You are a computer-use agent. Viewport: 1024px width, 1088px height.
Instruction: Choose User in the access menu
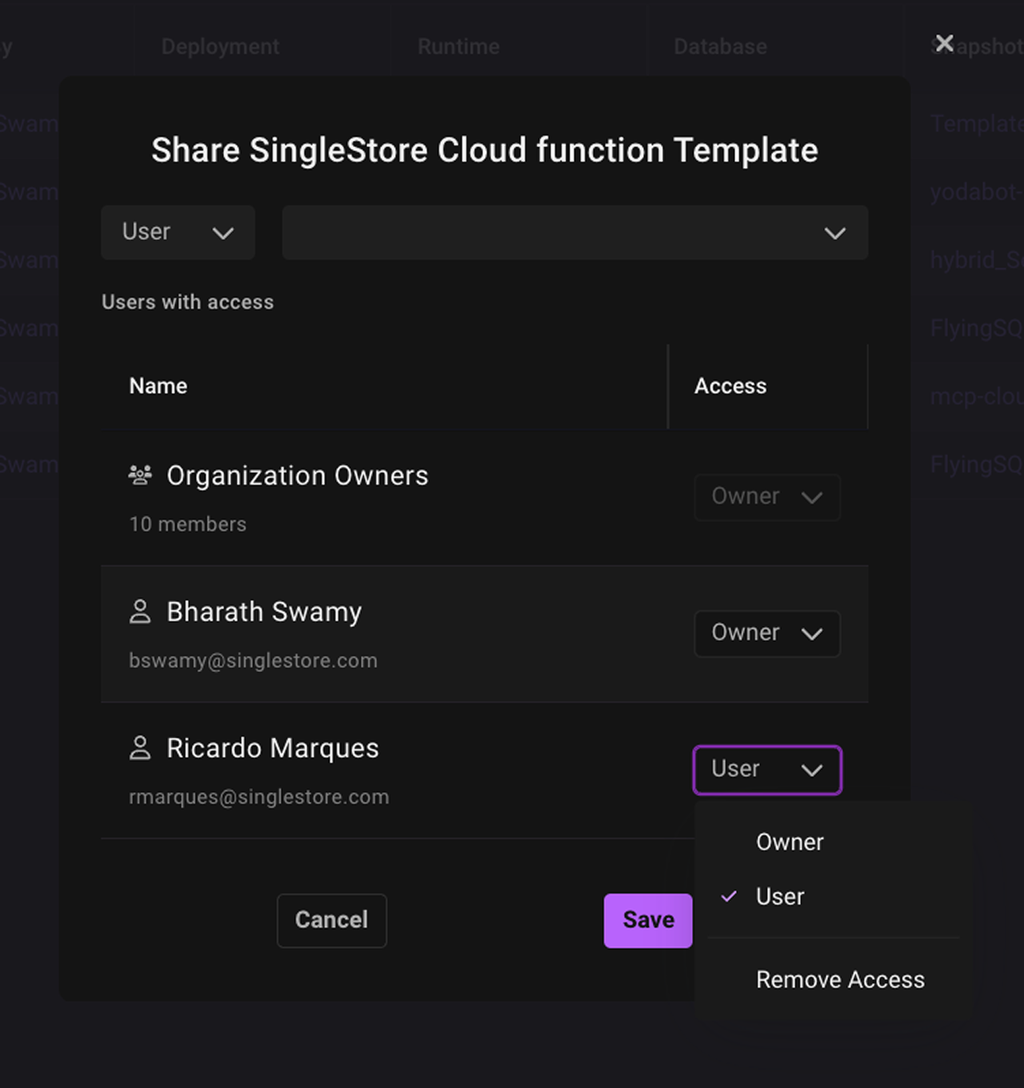pos(834,896)
